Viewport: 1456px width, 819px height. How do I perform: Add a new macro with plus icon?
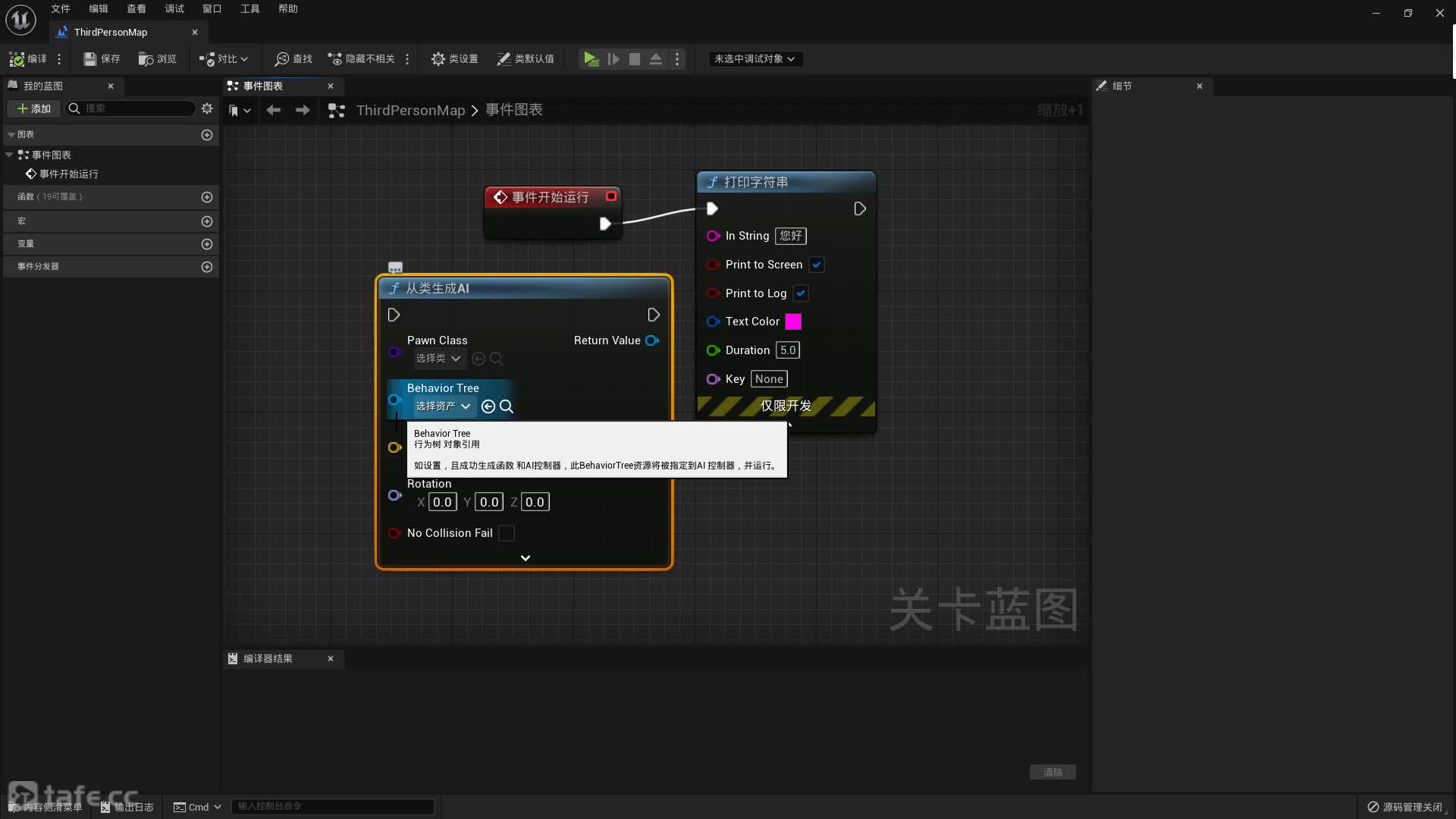[x=207, y=221]
